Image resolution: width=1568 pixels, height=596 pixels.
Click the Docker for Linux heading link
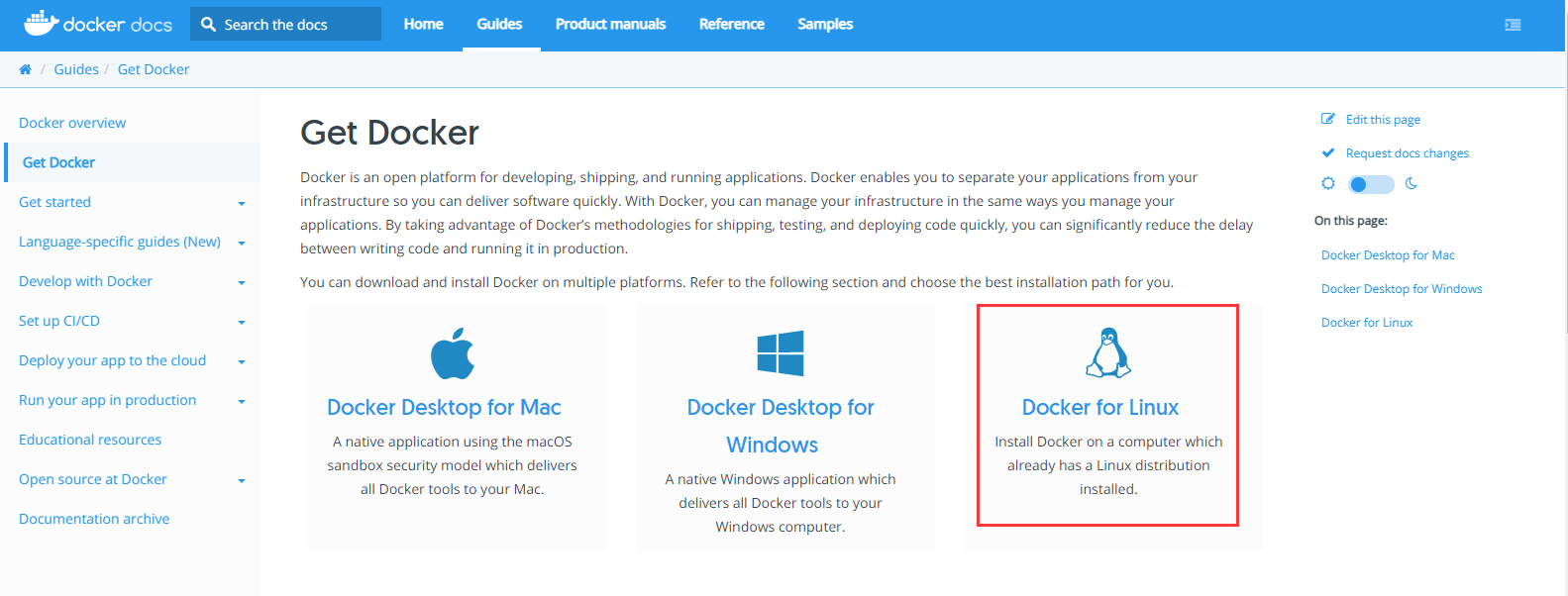coord(1100,407)
